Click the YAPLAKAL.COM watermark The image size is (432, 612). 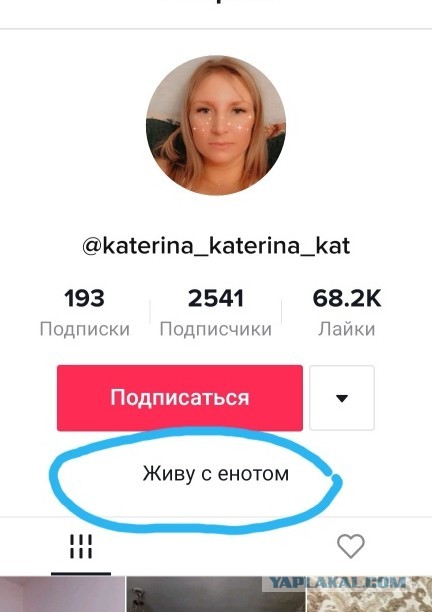[x=338, y=584]
